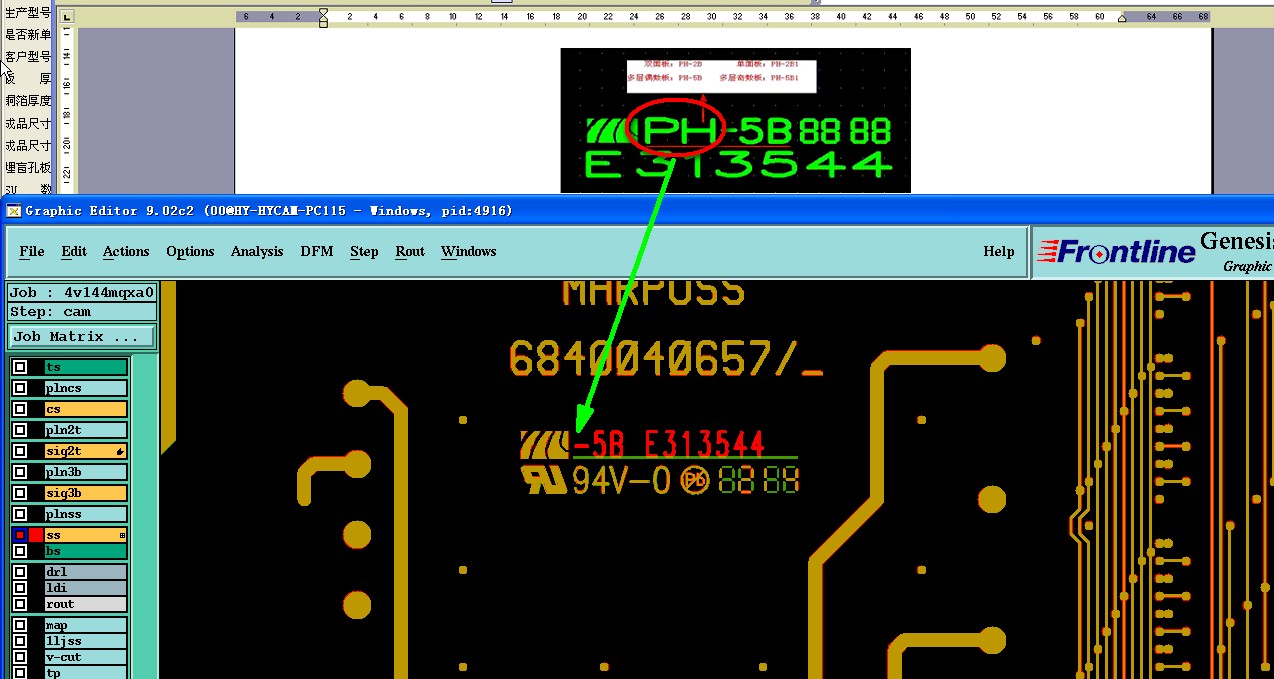Click the 生产型号 label in left panel

[28, 13]
